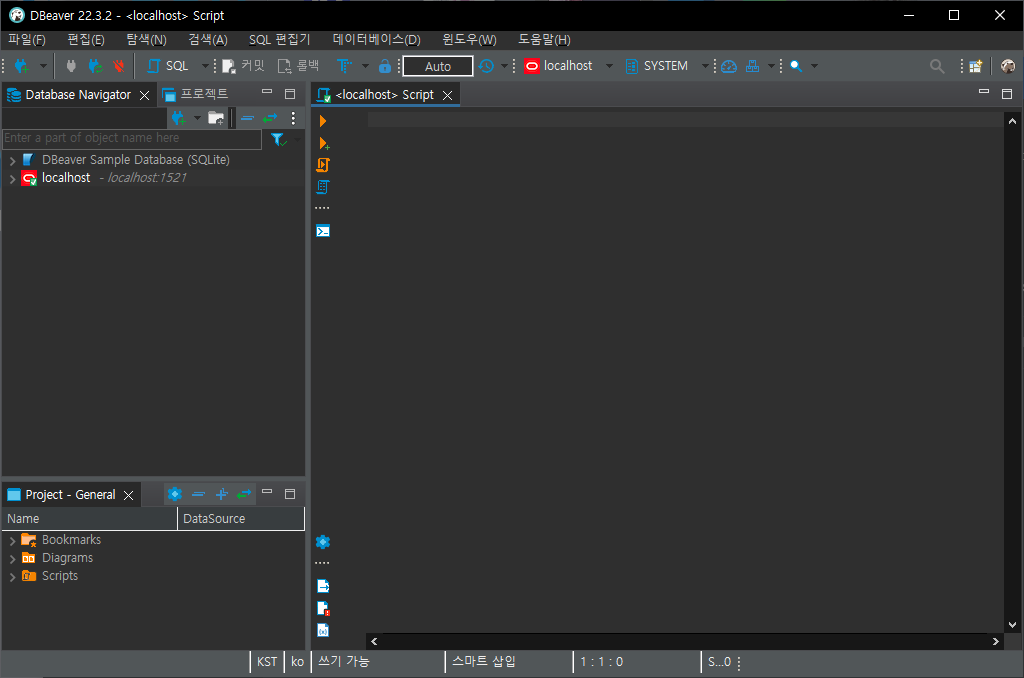Click the blue magnifier search icon
The image size is (1024, 678).
pos(796,66)
